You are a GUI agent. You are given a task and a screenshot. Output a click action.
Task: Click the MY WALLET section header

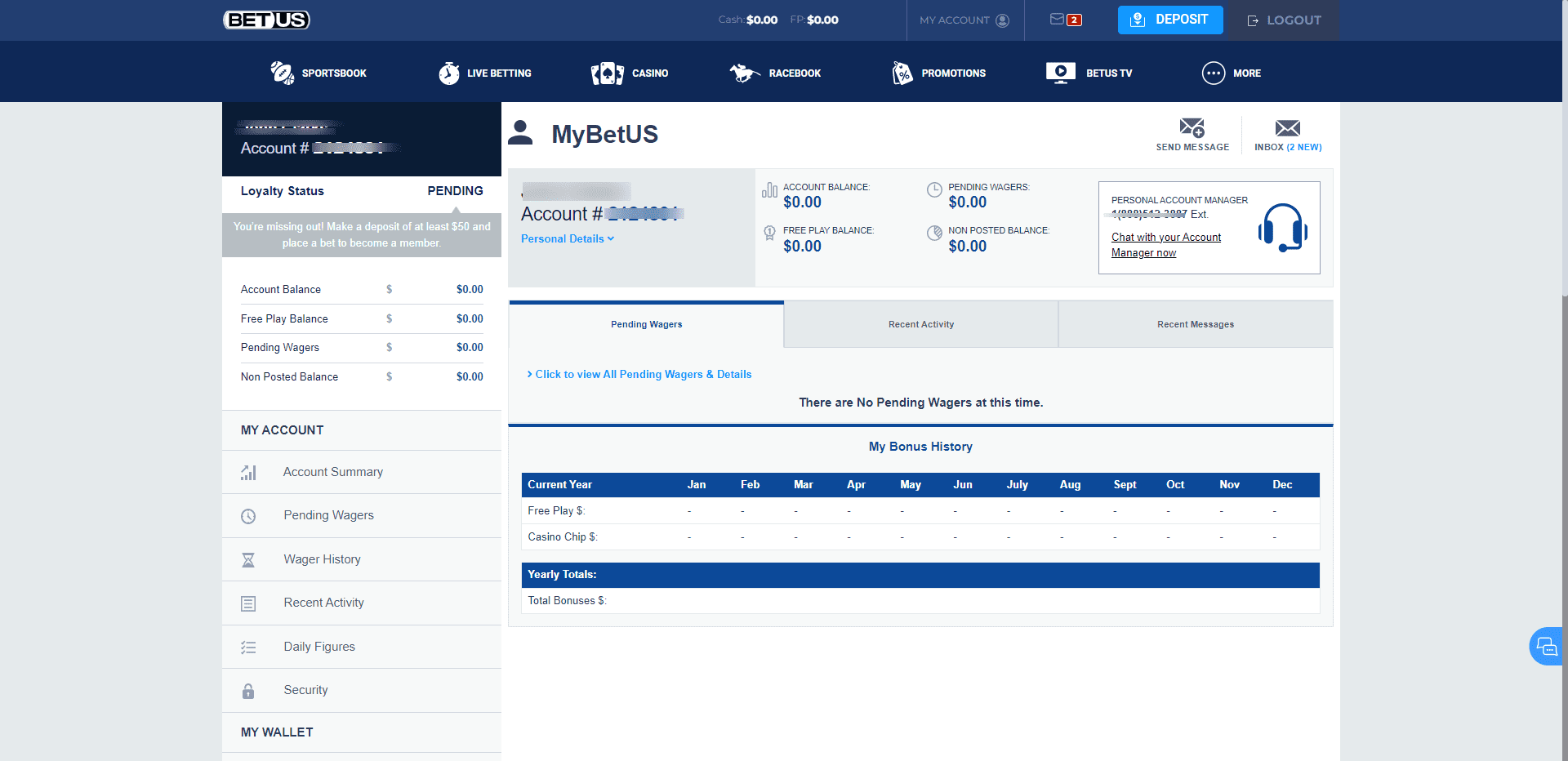pos(277,732)
